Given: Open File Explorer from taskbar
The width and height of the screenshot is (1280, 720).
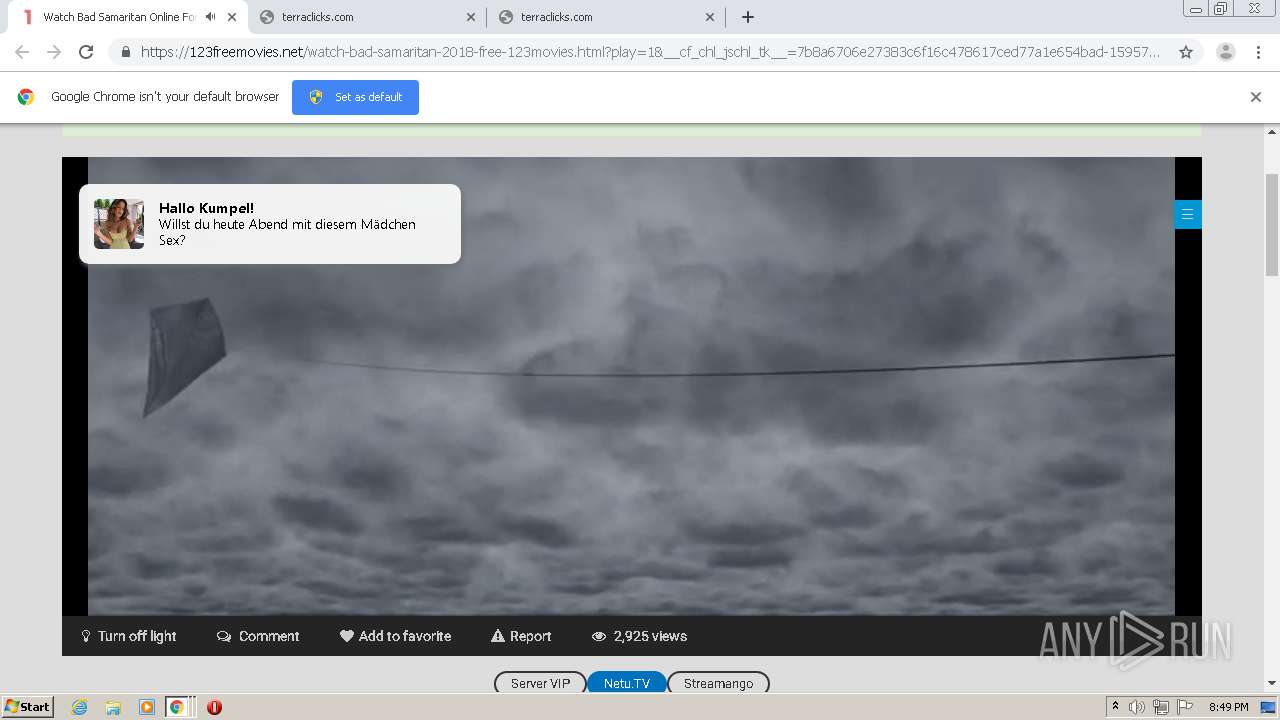Looking at the screenshot, I should point(113,707).
